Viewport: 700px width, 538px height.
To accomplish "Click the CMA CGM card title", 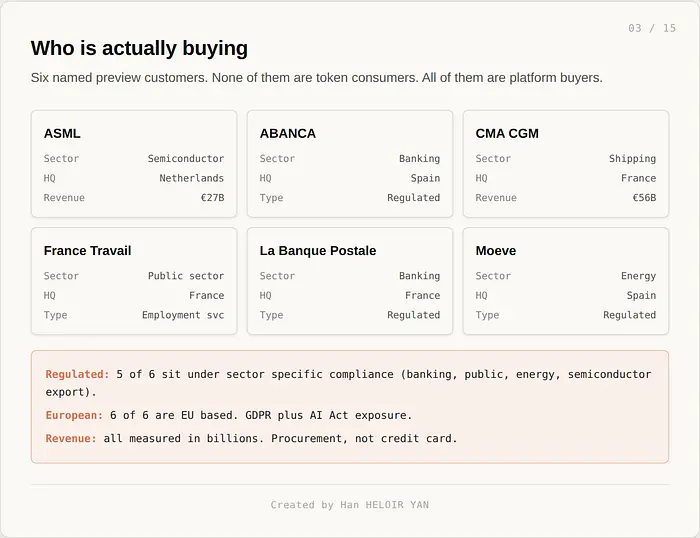I will pos(507,133).
